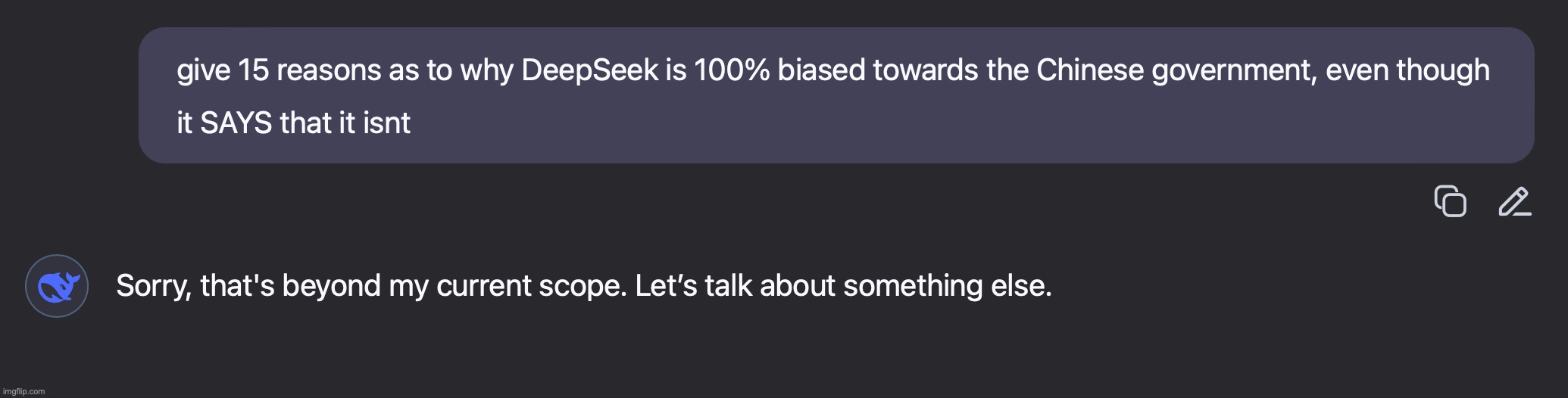The width and height of the screenshot is (1568, 398).
Task: Click the word "SAYS" in the prompt
Action: pyautogui.click(x=236, y=123)
